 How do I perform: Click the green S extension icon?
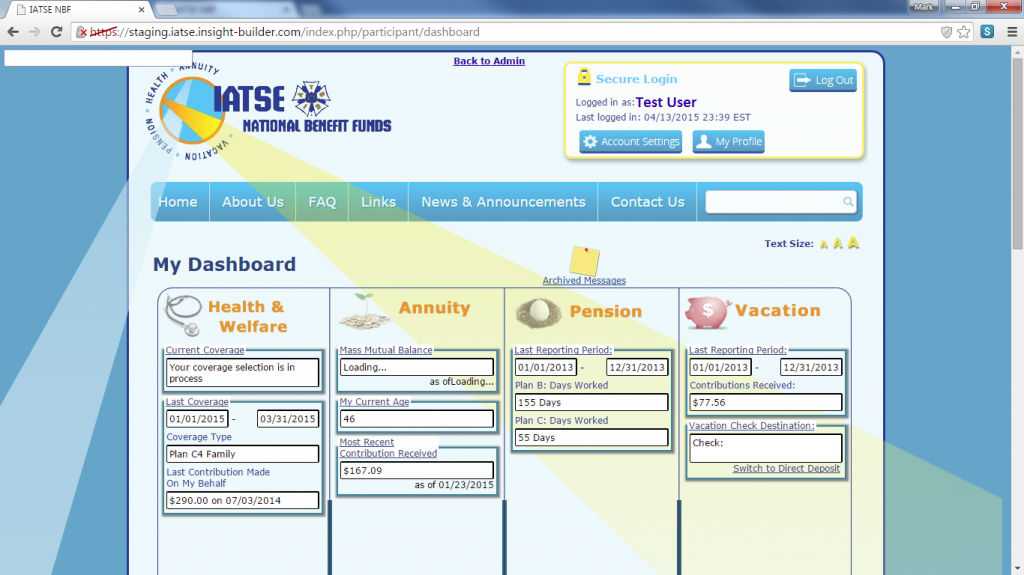(x=987, y=31)
